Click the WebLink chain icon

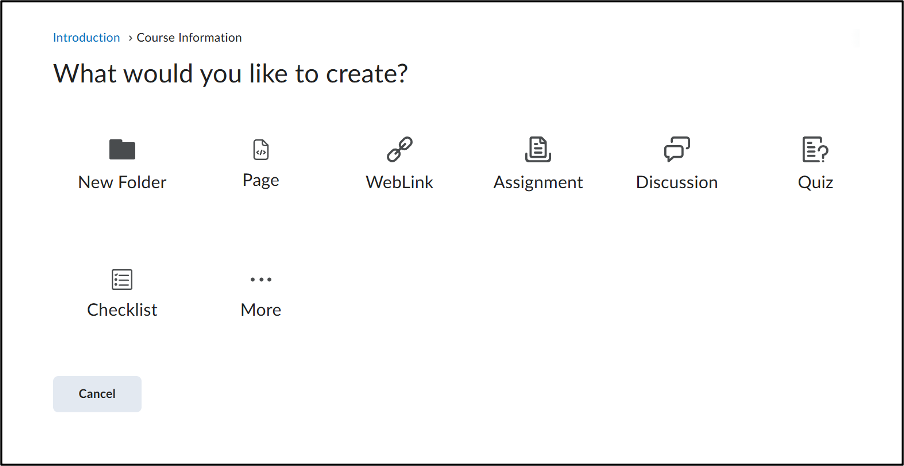coord(400,150)
